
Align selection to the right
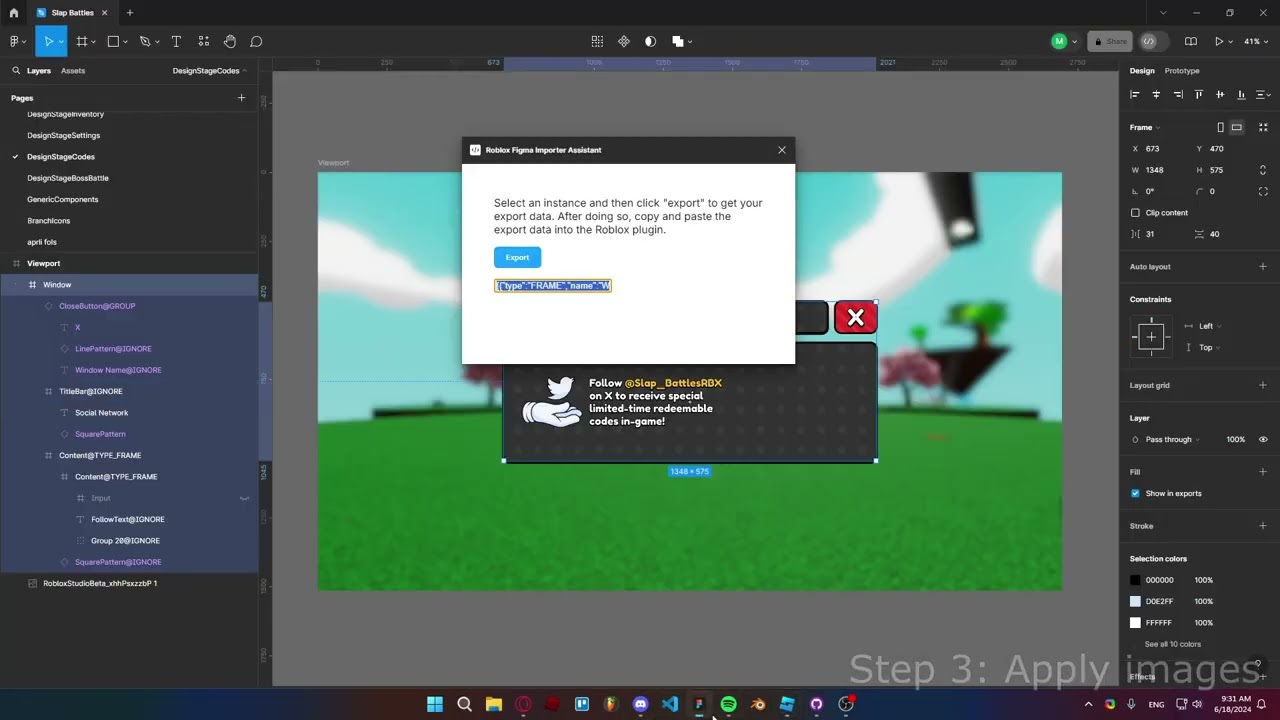click(1178, 94)
